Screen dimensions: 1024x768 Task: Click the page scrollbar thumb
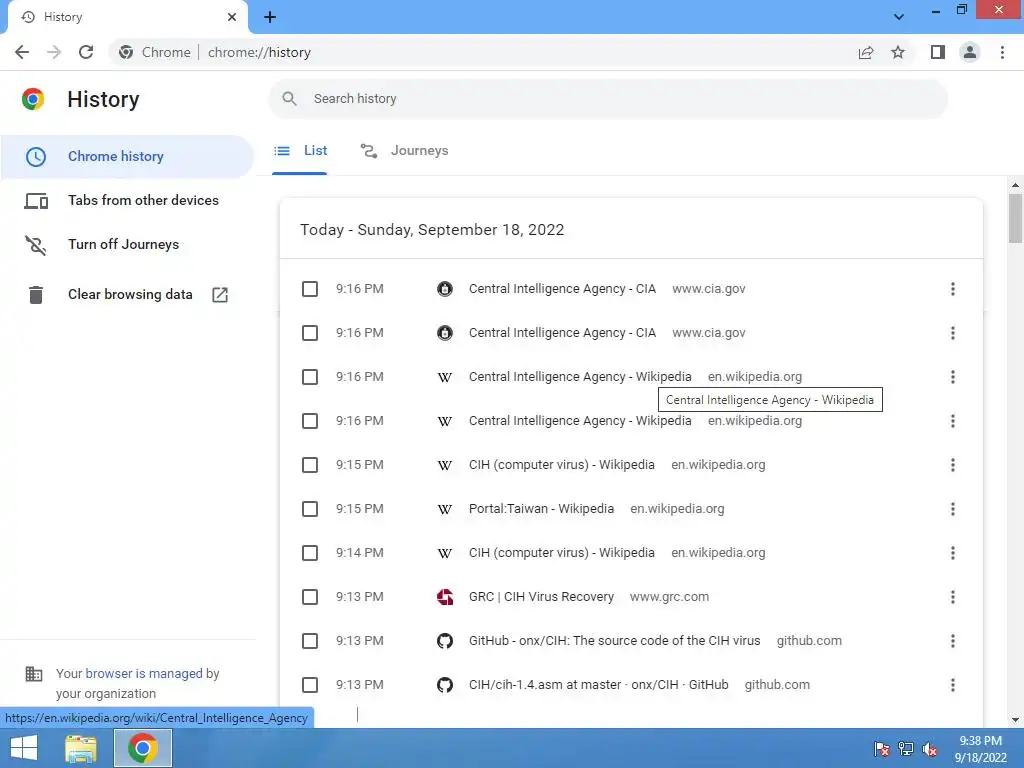pyautogui.click(x=1015, y=218)
